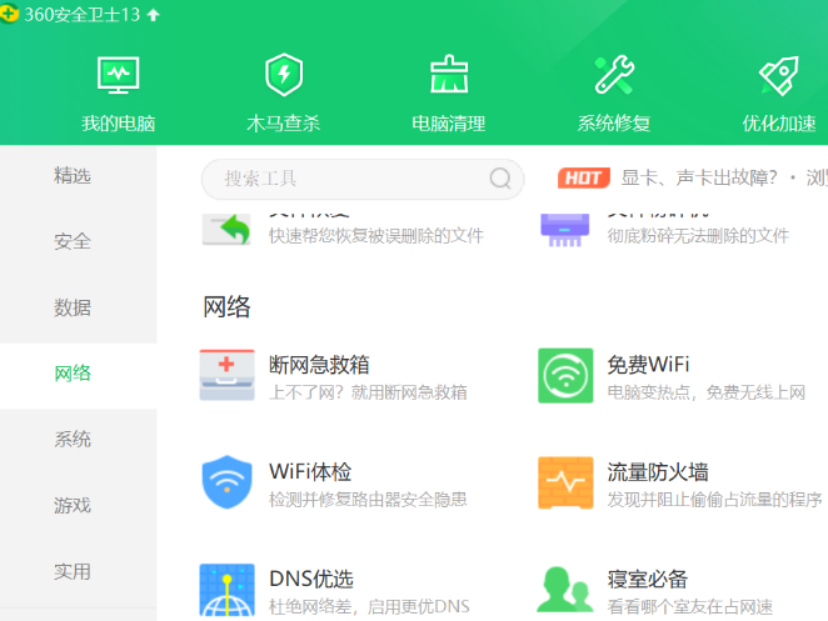Click the DNS优选 title

[311, 579]
